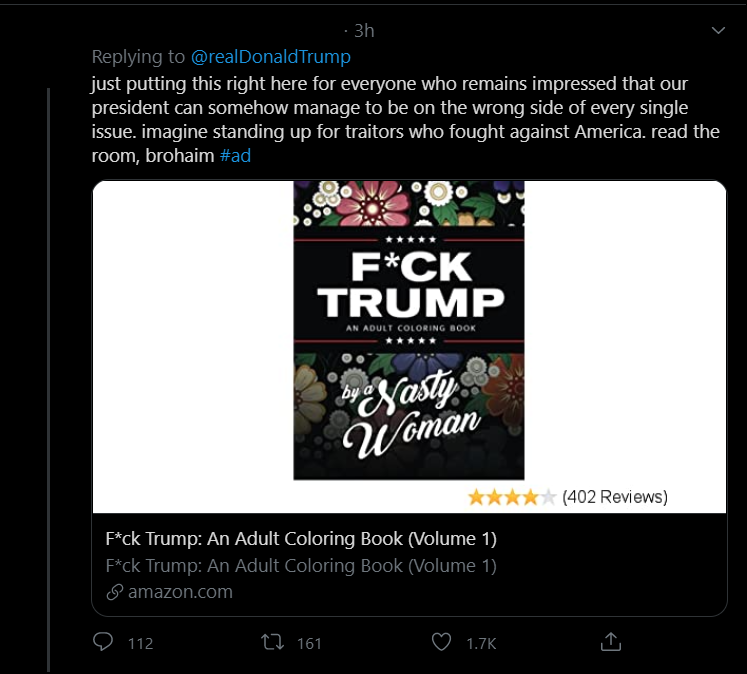
Task: Click the chain link icon beside amazon.com
Action: (114, 592)
